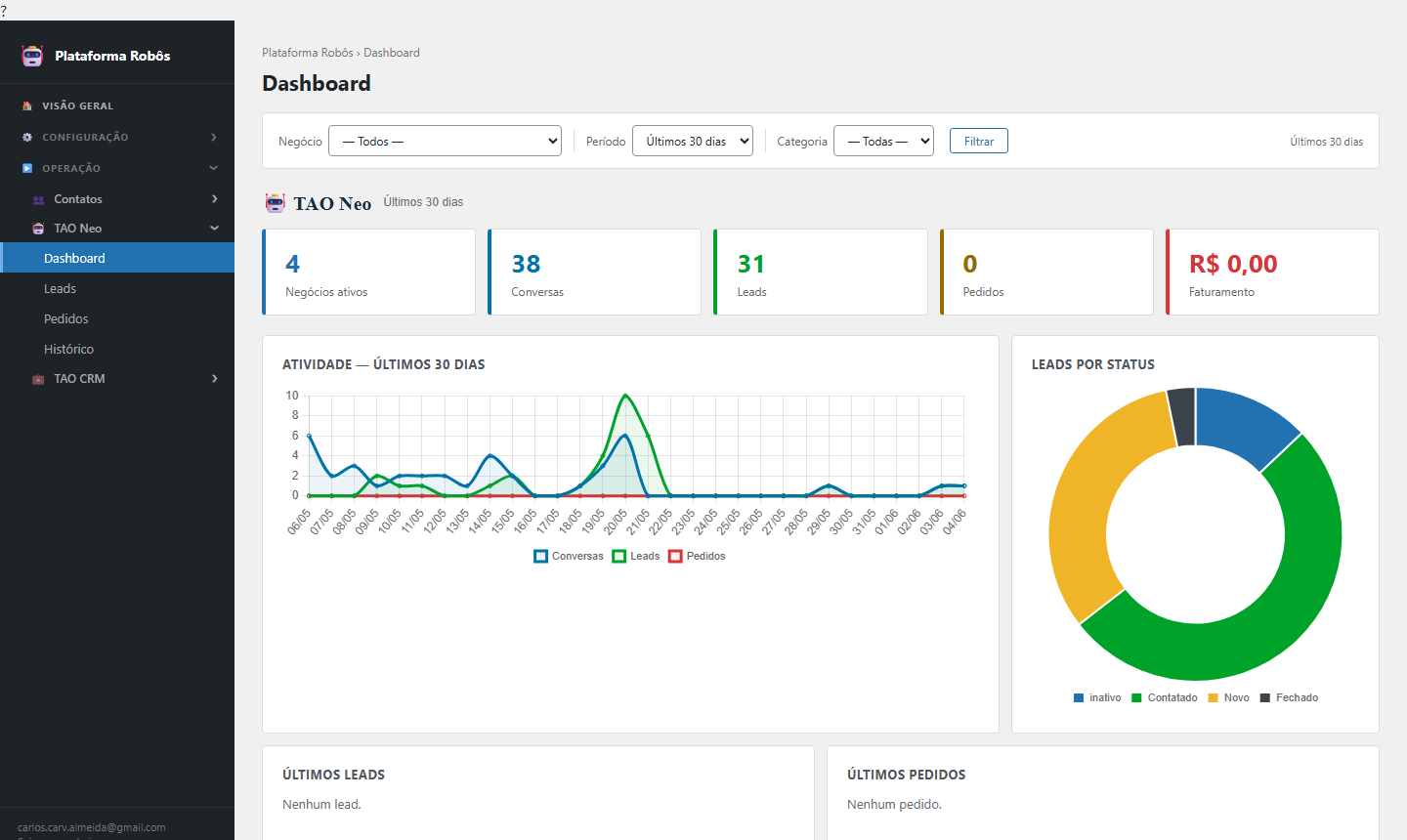Viewport: 1407px width, 840px height.
Task: Toggle Conversas series in chart legend
Action: click(569, 556)
